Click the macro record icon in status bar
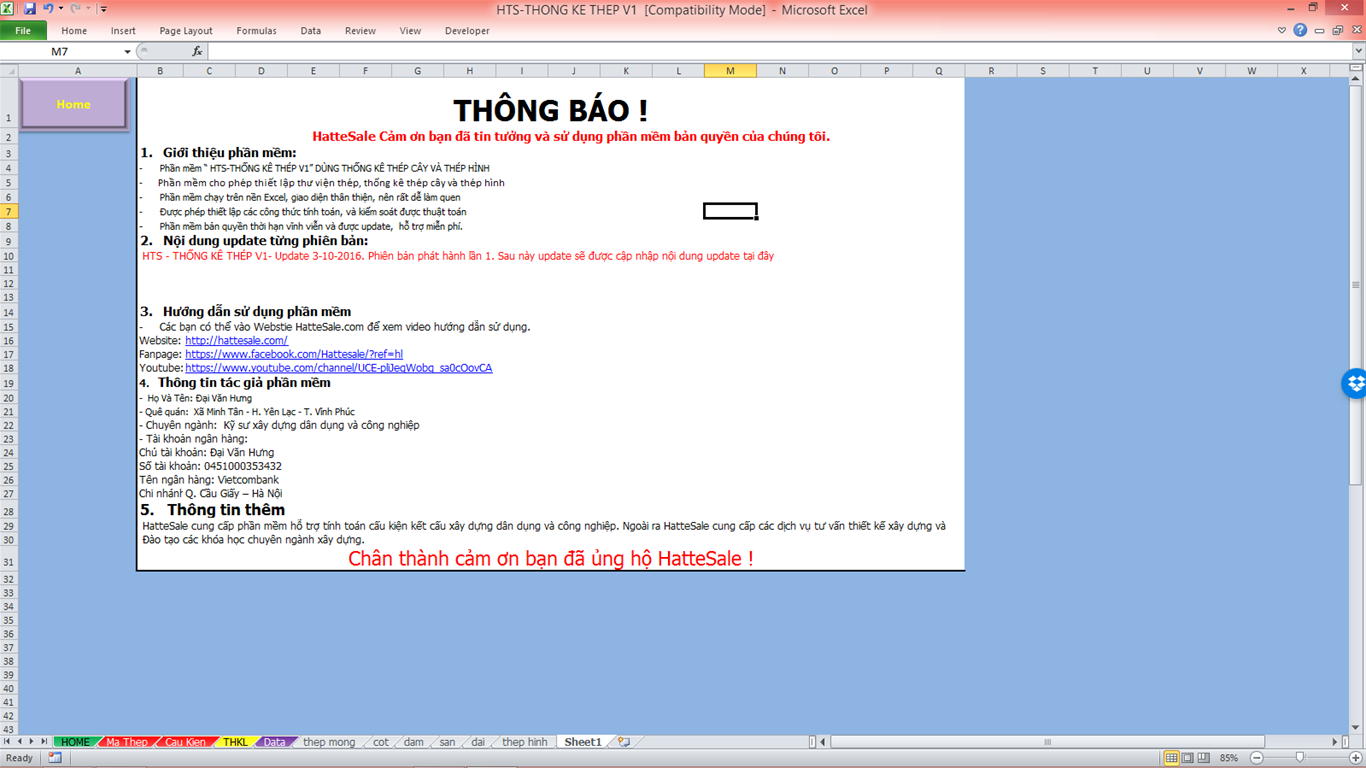Viewport: 1366px width, 768px height. click(55, 758)
